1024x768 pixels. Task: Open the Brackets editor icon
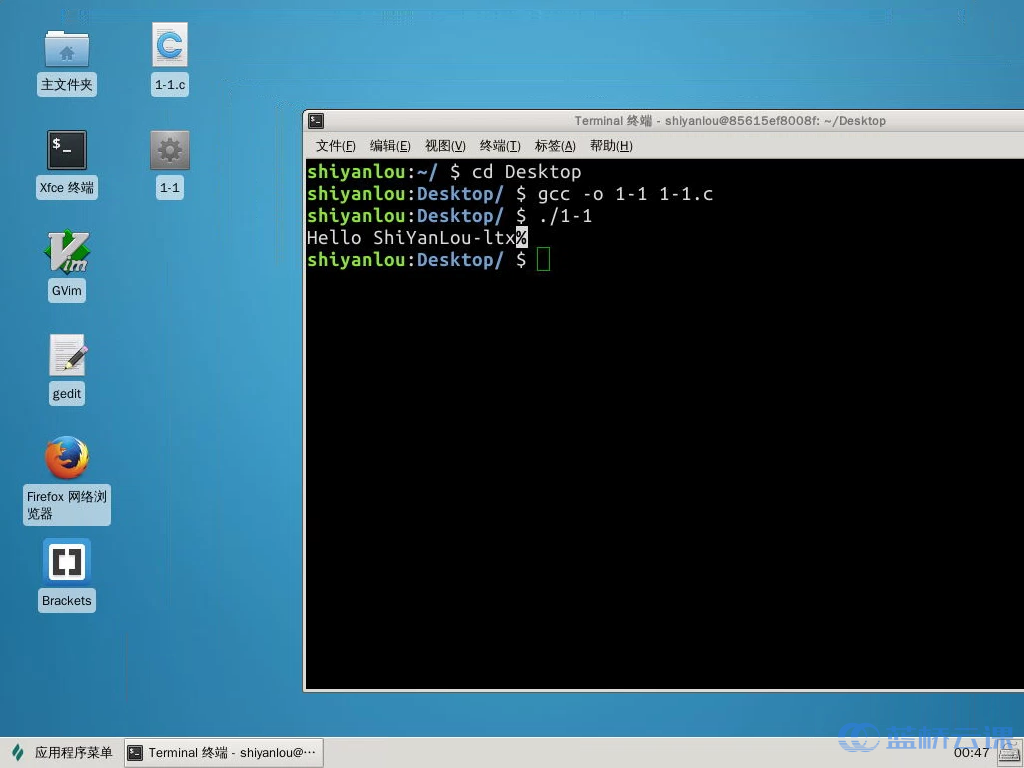point(67,561)
